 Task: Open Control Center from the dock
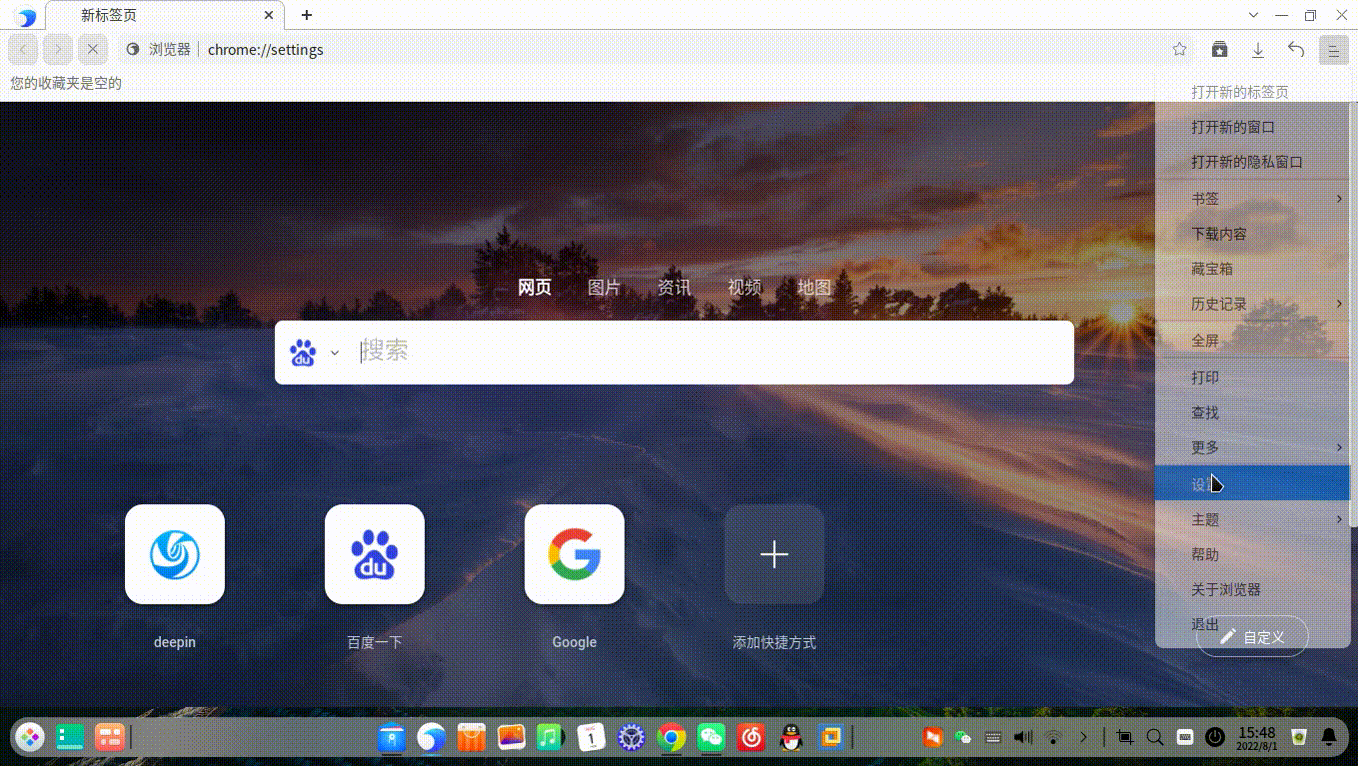[x=631, y=737]
